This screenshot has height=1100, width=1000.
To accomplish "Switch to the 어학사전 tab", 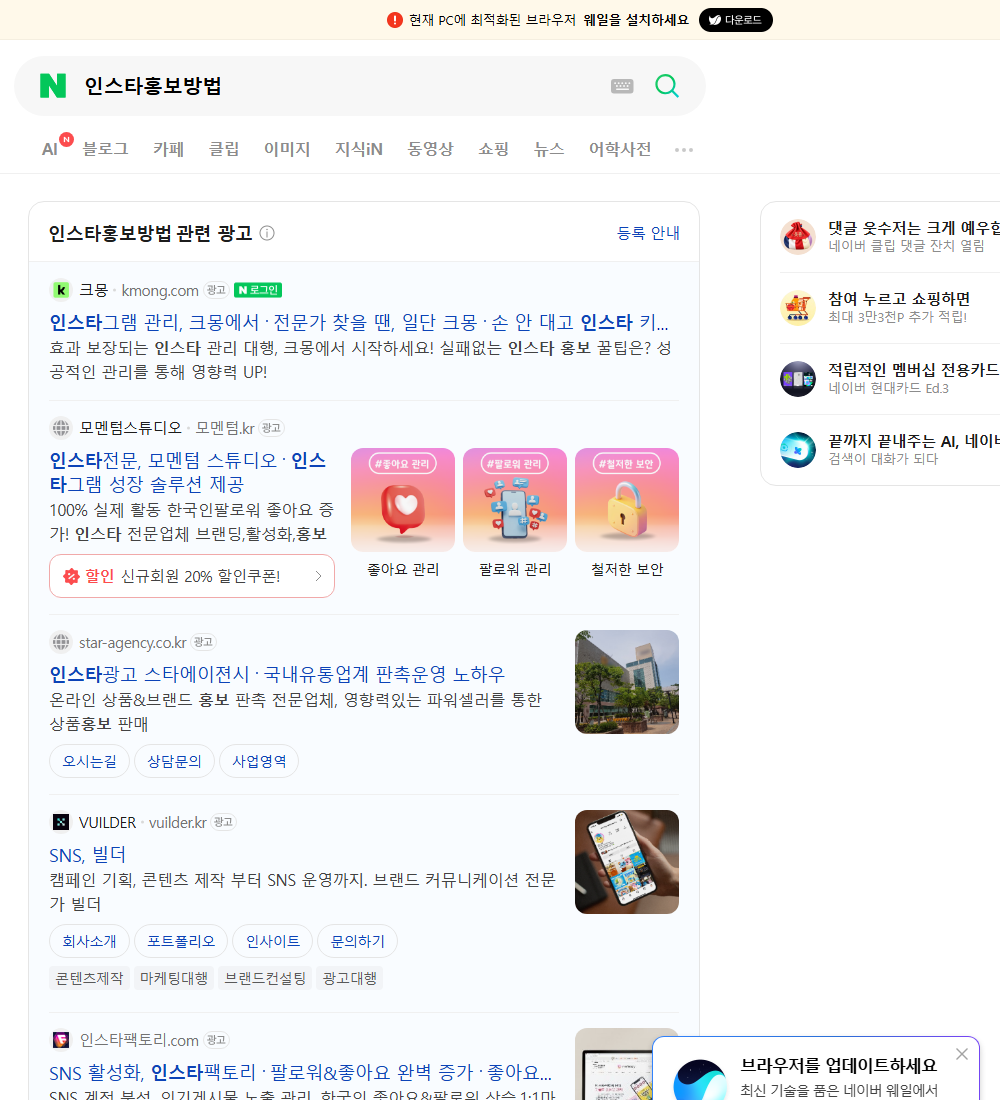I will 620,149.
